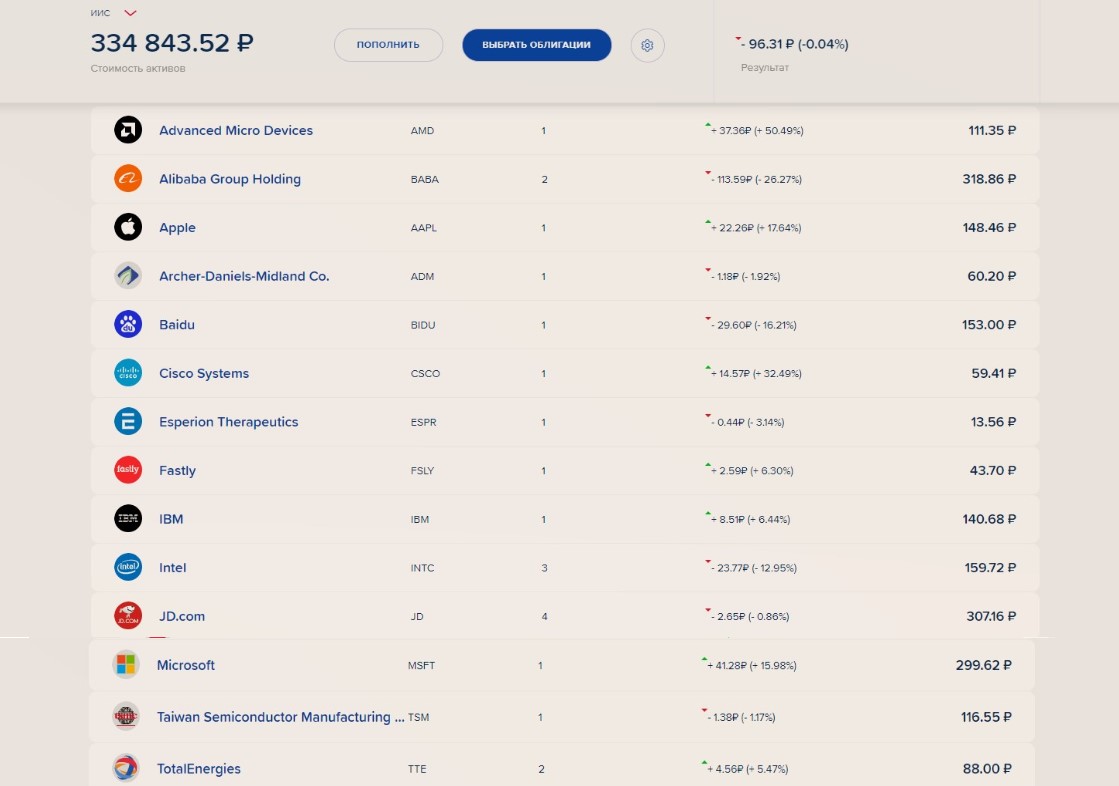Click the Cisco Systems logo icon
This screenshot has height=786, width=1119.
tap(128, 373)
